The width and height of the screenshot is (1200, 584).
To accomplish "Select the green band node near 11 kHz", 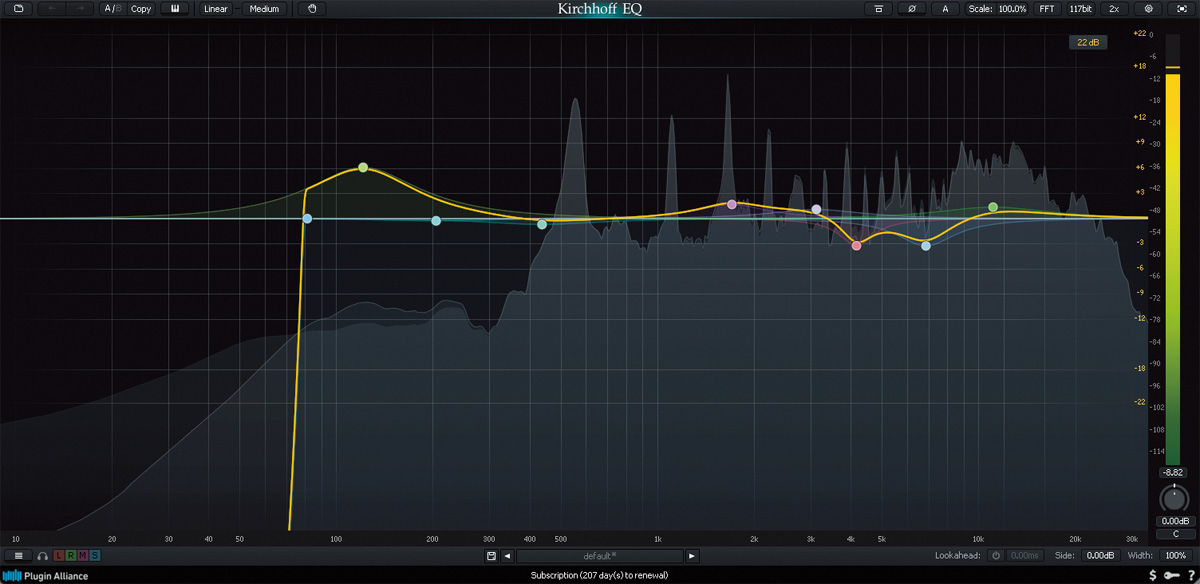I will click(x=993, y=207).
